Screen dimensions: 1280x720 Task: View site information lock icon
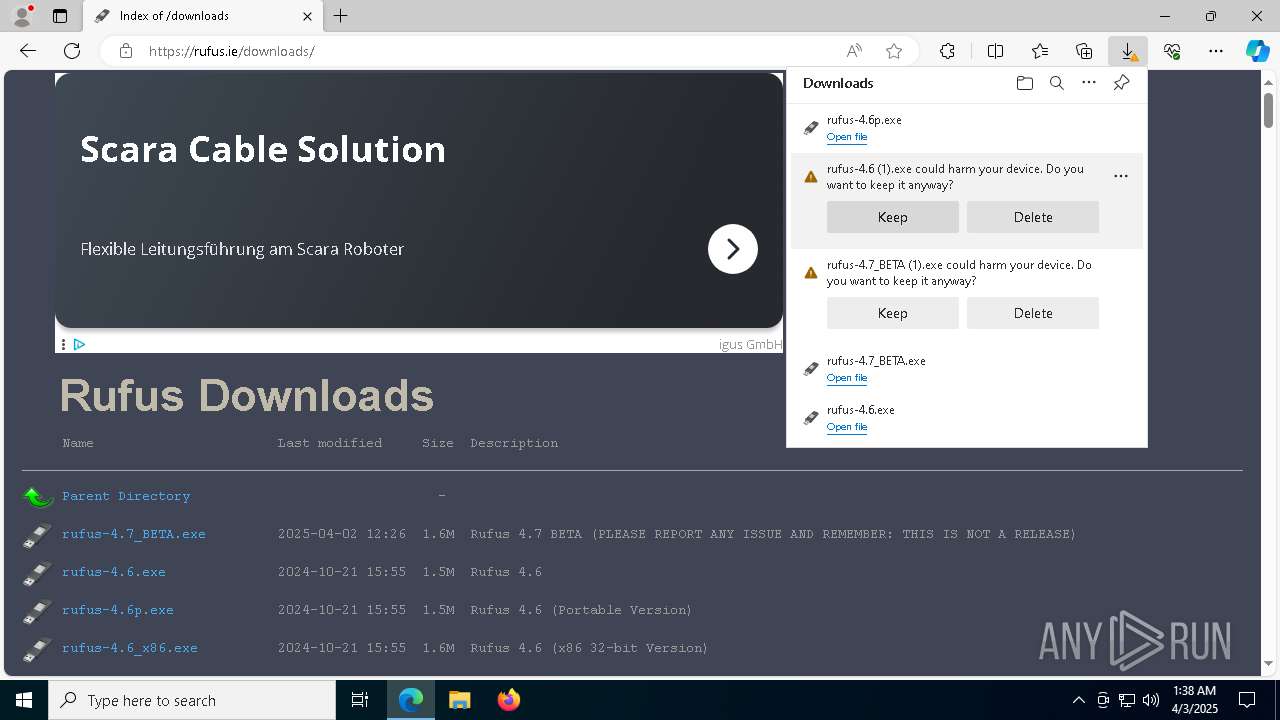(126, 51)
